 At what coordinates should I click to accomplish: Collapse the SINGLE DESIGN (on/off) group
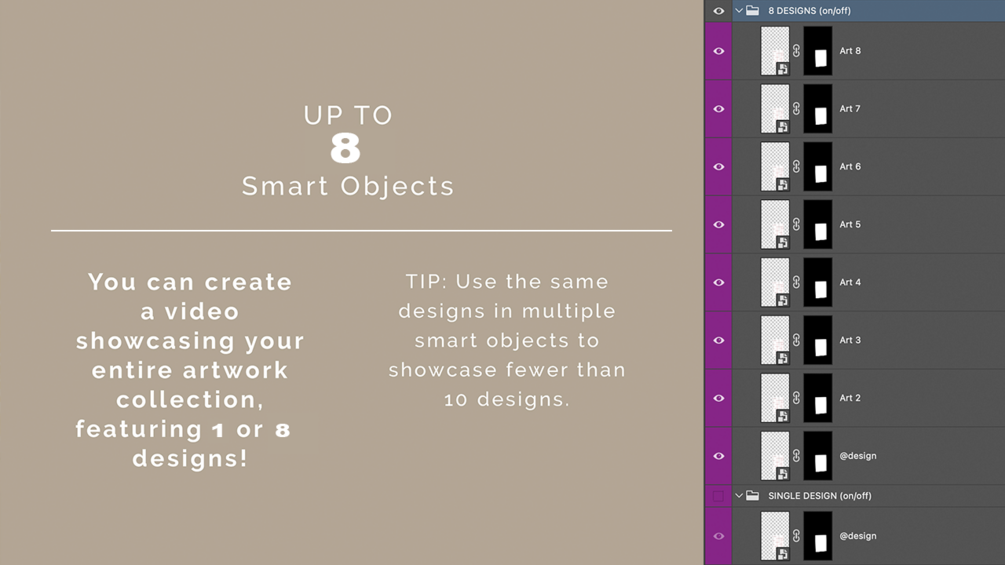[739, 496]
